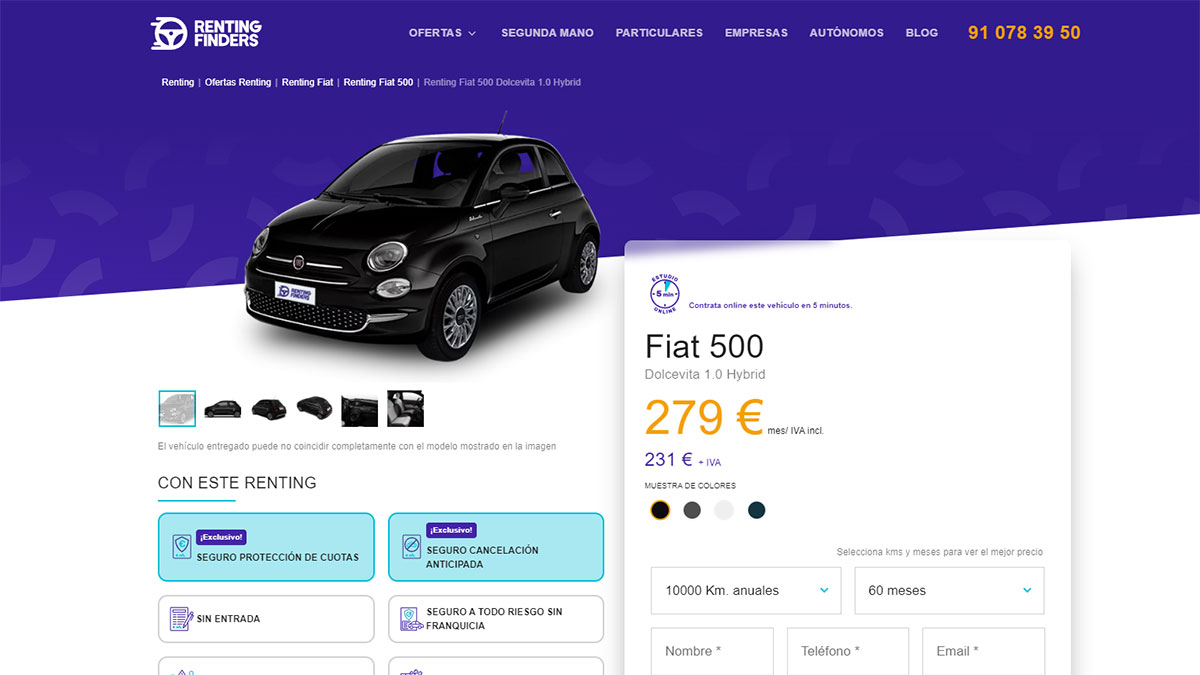Pick the white car color swatch
Viewport: 1200px width, 675px height.
tap(724, 510)
